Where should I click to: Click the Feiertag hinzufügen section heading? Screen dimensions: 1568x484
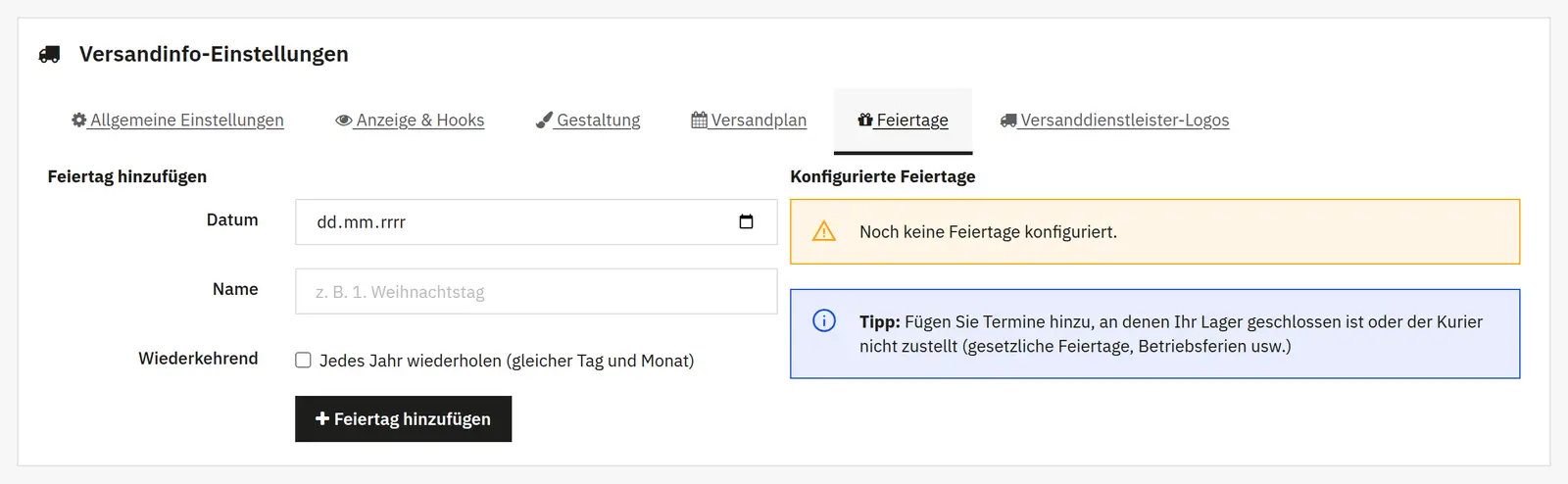coord(127,176)
